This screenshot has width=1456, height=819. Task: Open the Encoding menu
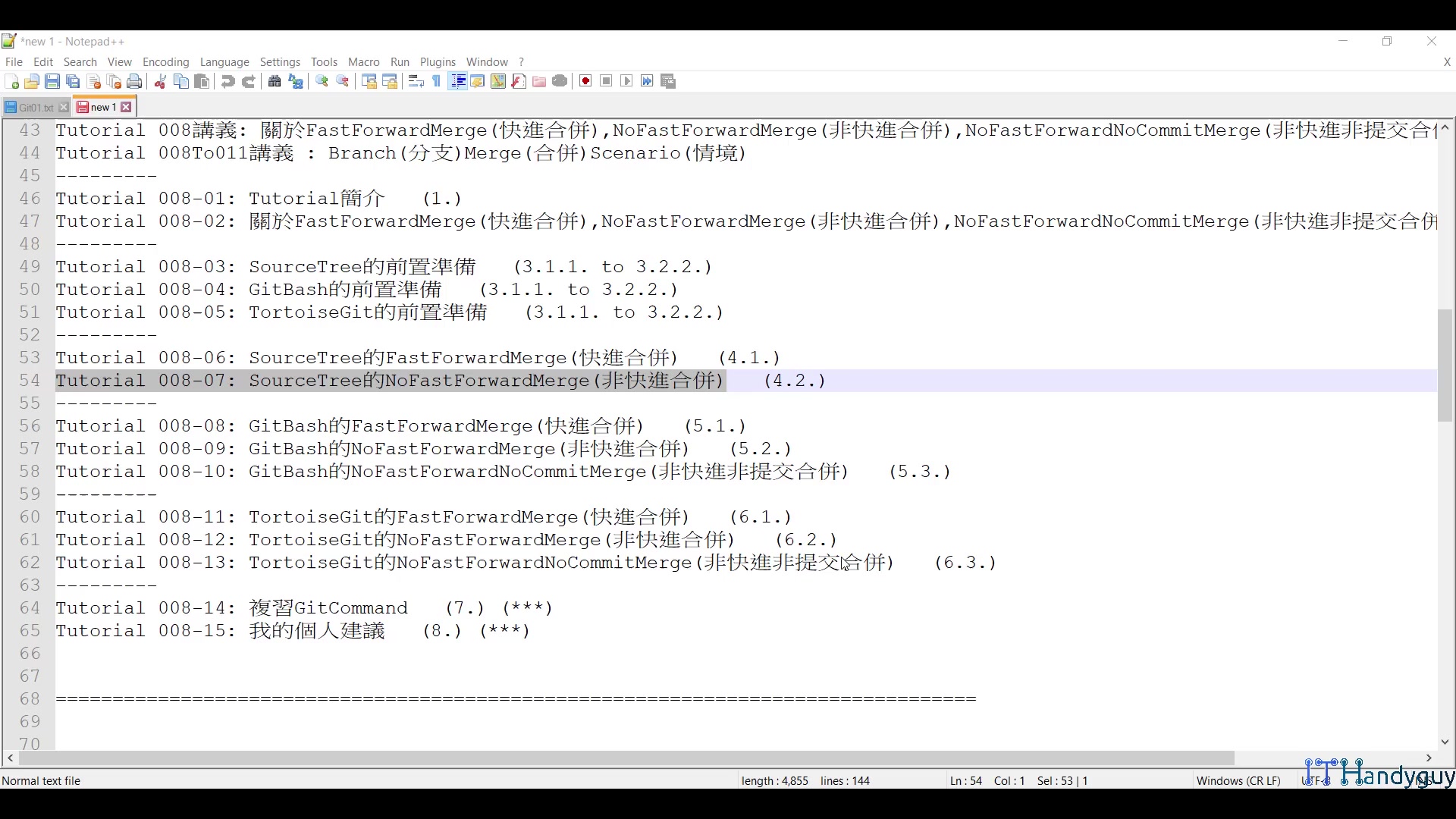(x=165, y=62)
